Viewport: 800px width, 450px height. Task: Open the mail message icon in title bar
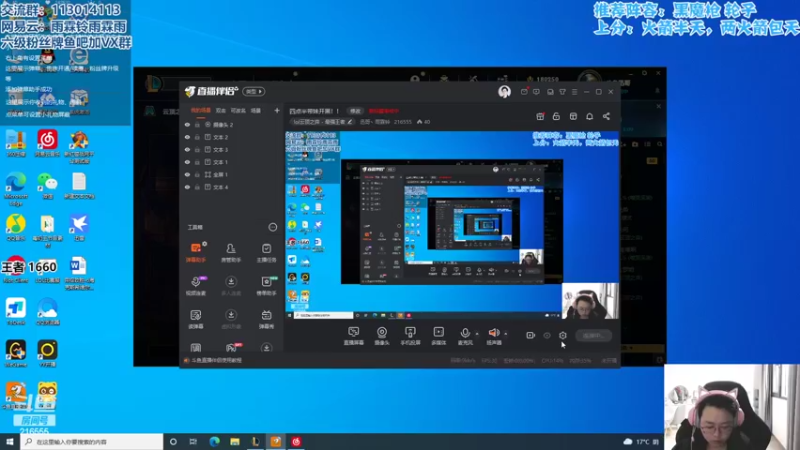point(524,92)
